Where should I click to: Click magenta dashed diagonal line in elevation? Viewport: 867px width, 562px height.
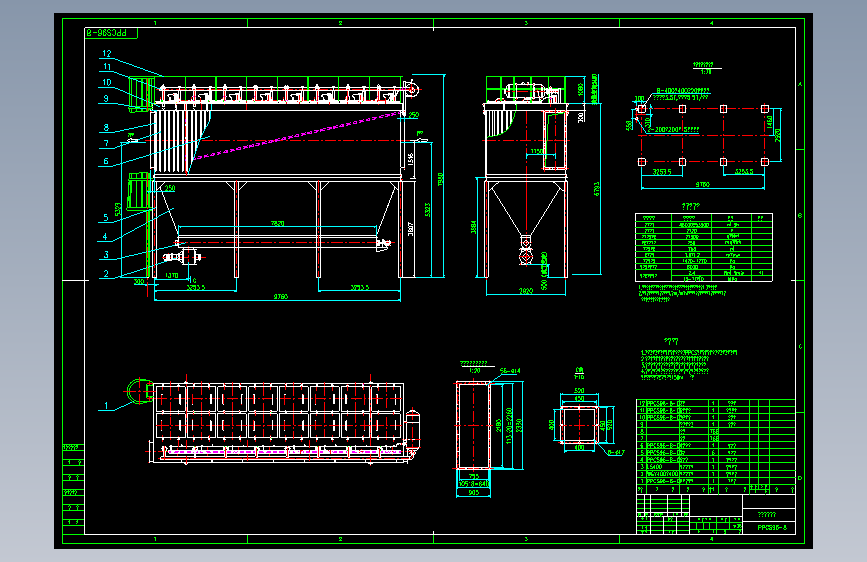(x=297, y=136)
